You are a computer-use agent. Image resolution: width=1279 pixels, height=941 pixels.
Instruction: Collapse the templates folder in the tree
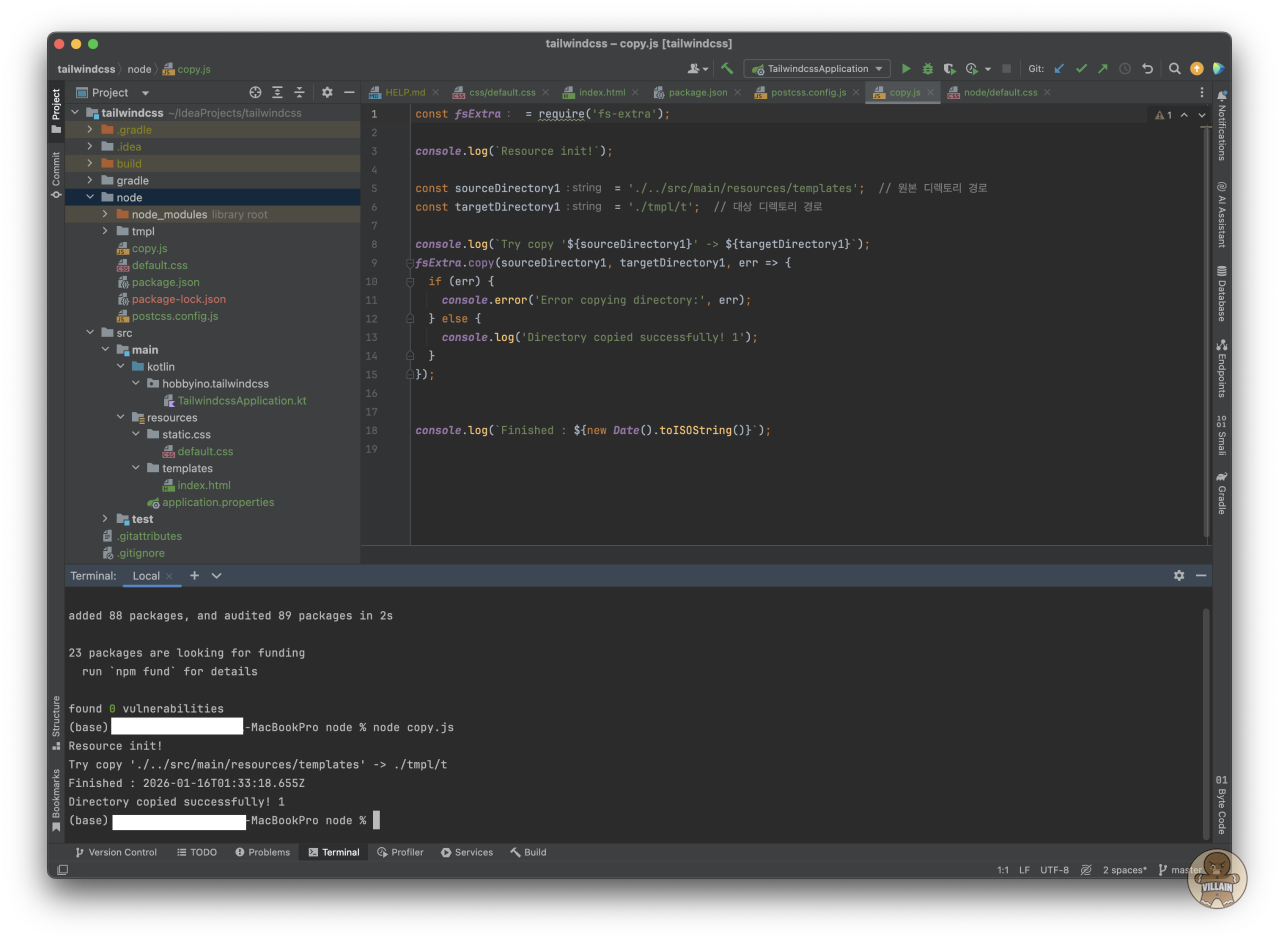(136, 468)
